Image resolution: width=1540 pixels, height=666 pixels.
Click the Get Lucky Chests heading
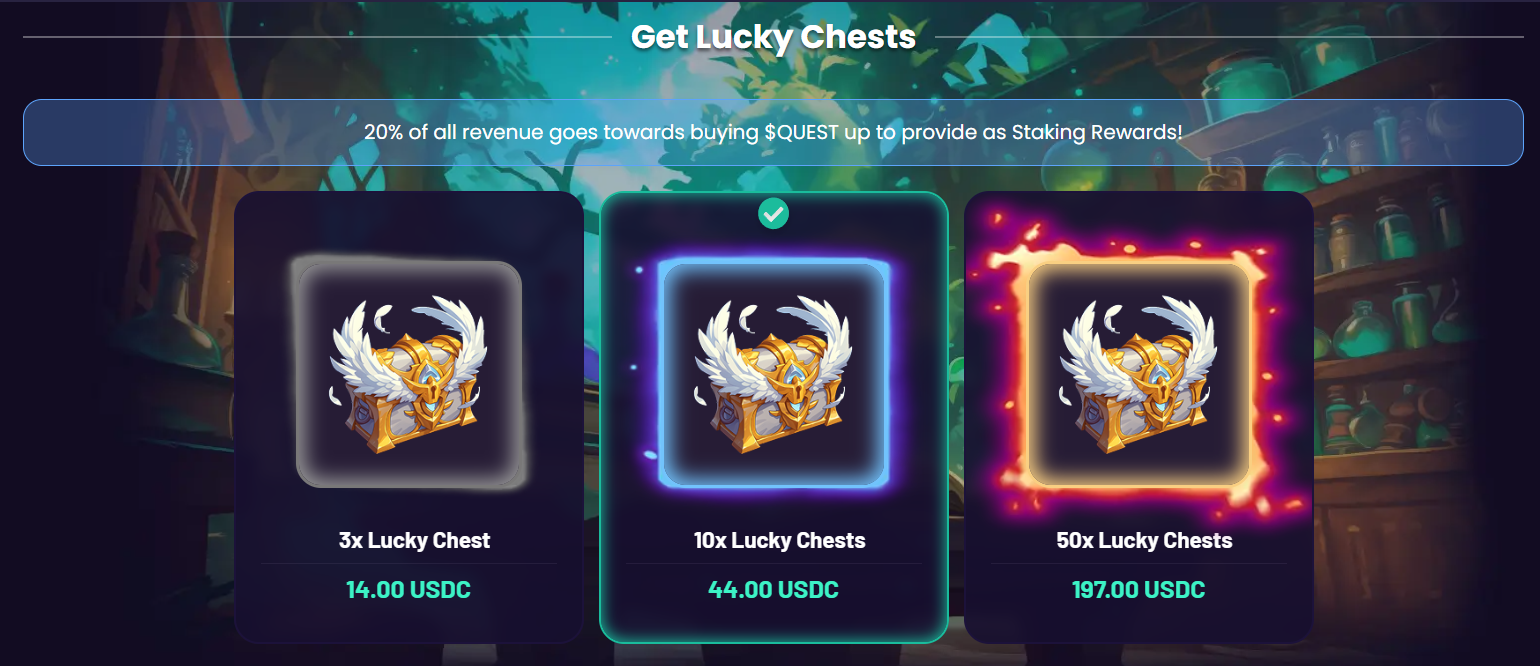(x=773, y=37)
